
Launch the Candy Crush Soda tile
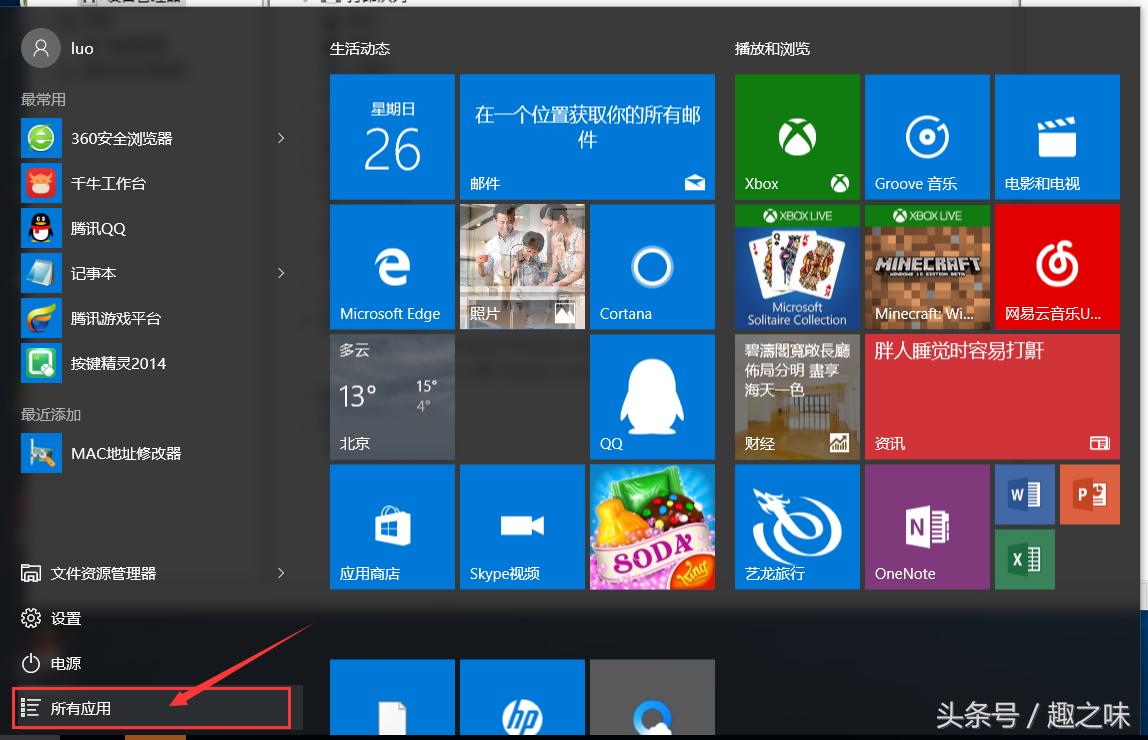[x=652, y=527]
